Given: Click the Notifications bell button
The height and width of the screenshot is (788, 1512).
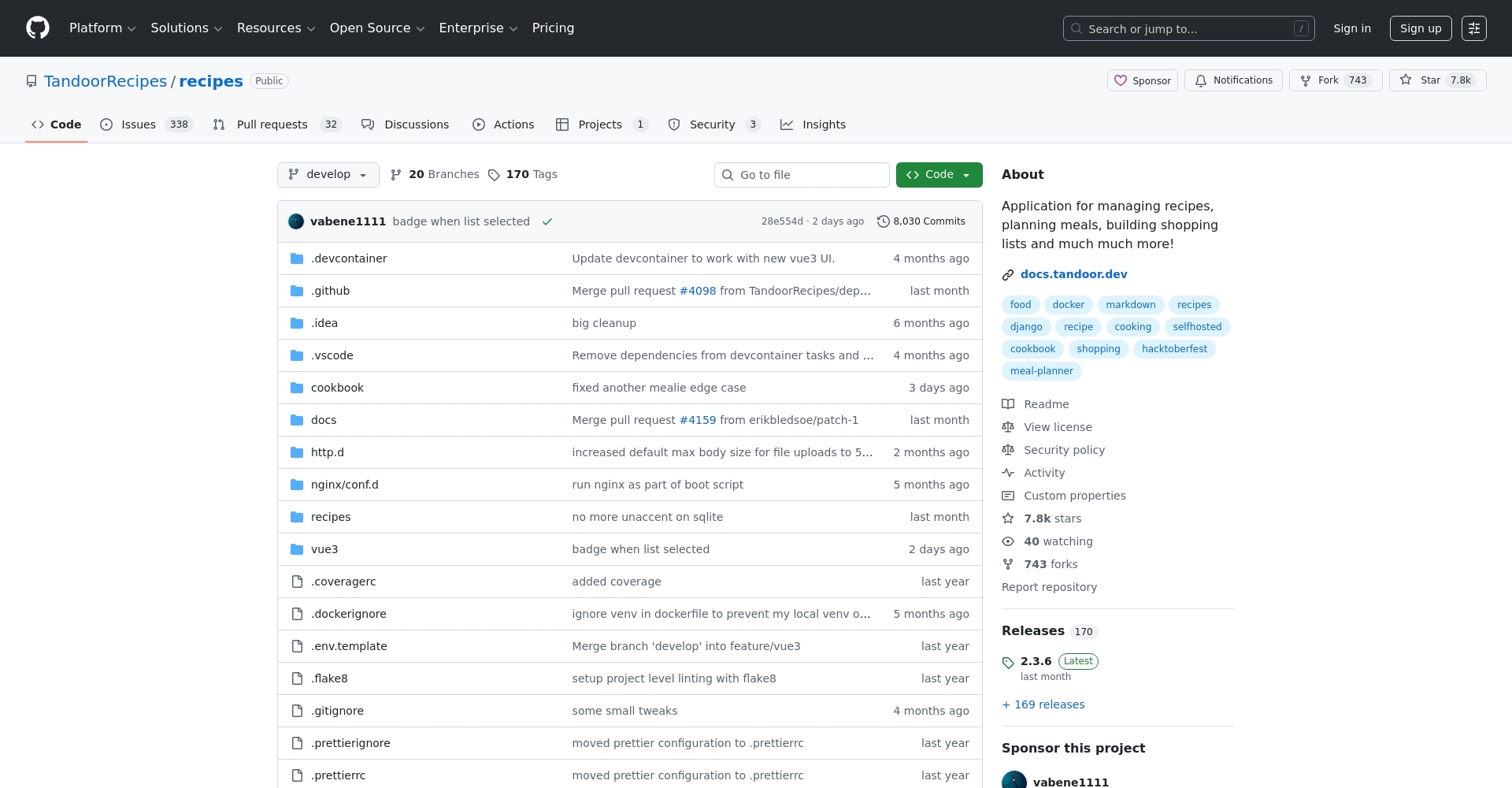Looking at the screenshot, I should [x=1233, y=80].
